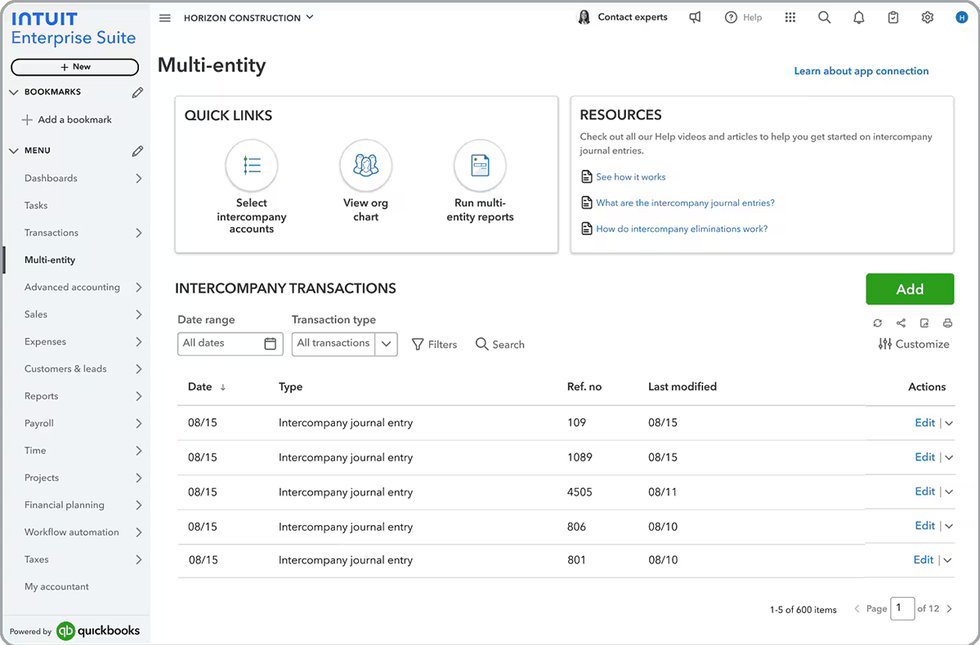Expand the Reports menu item
This screenshot has height=645, width=980.
pyautogui.click(x=138, y=396)
